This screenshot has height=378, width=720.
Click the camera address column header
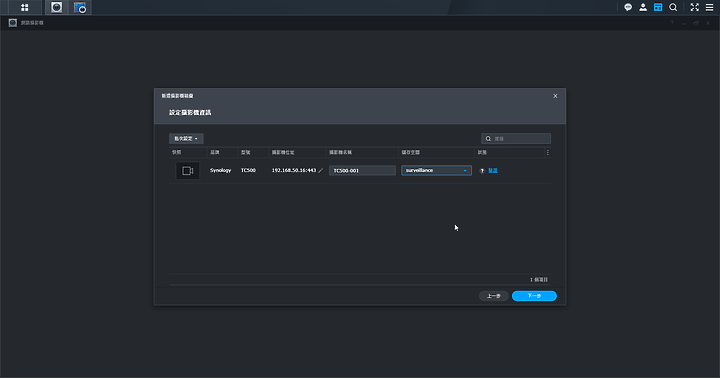point(283,152)
